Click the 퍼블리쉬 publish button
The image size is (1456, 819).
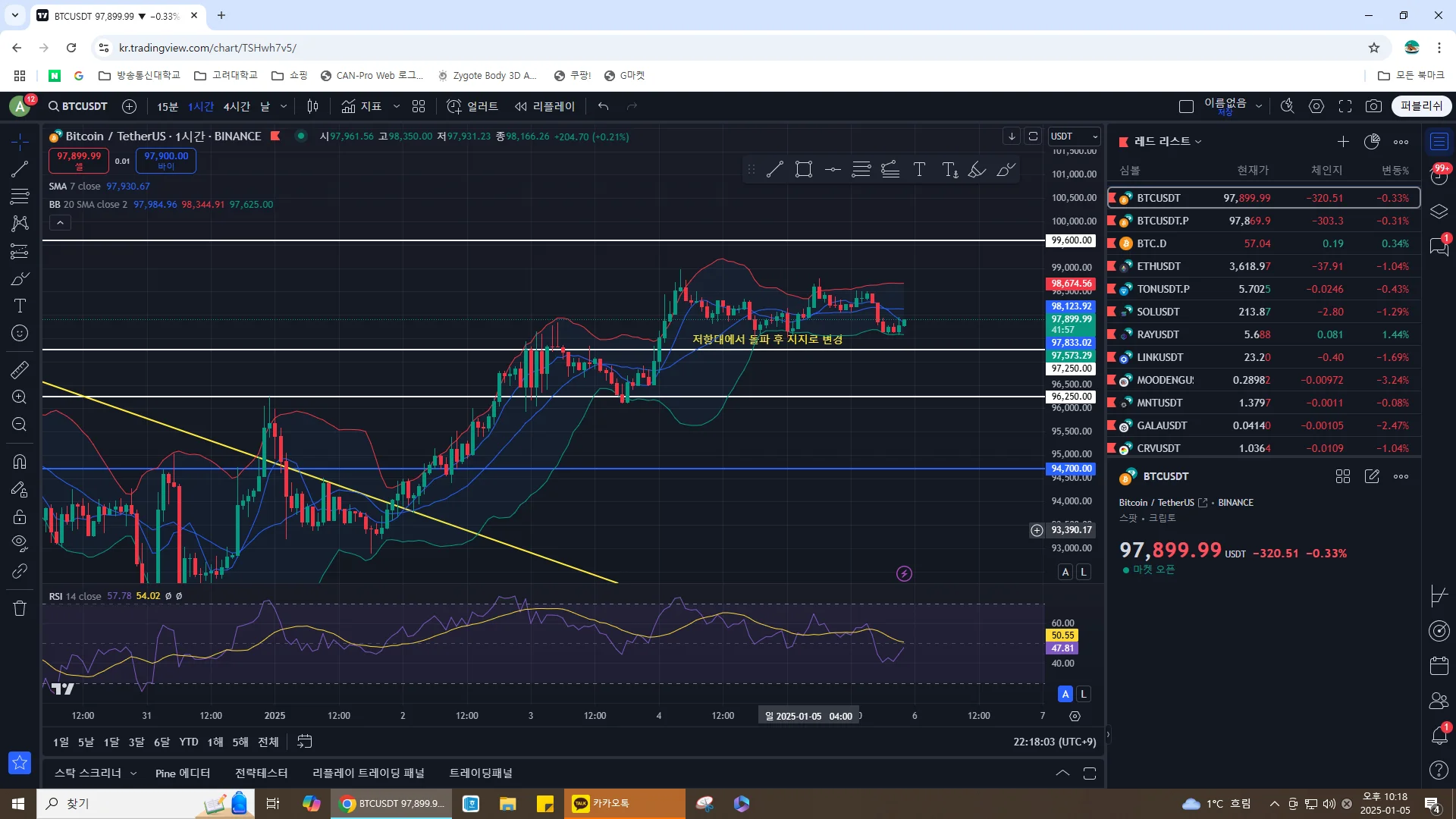1421,106
